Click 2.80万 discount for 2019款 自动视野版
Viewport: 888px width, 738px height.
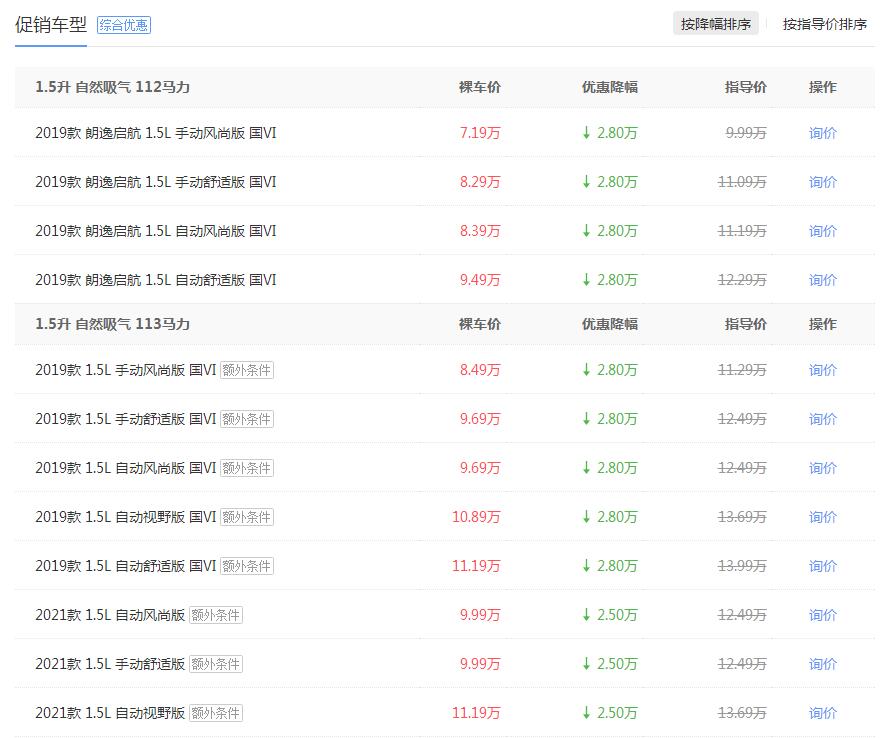[616, 517]
